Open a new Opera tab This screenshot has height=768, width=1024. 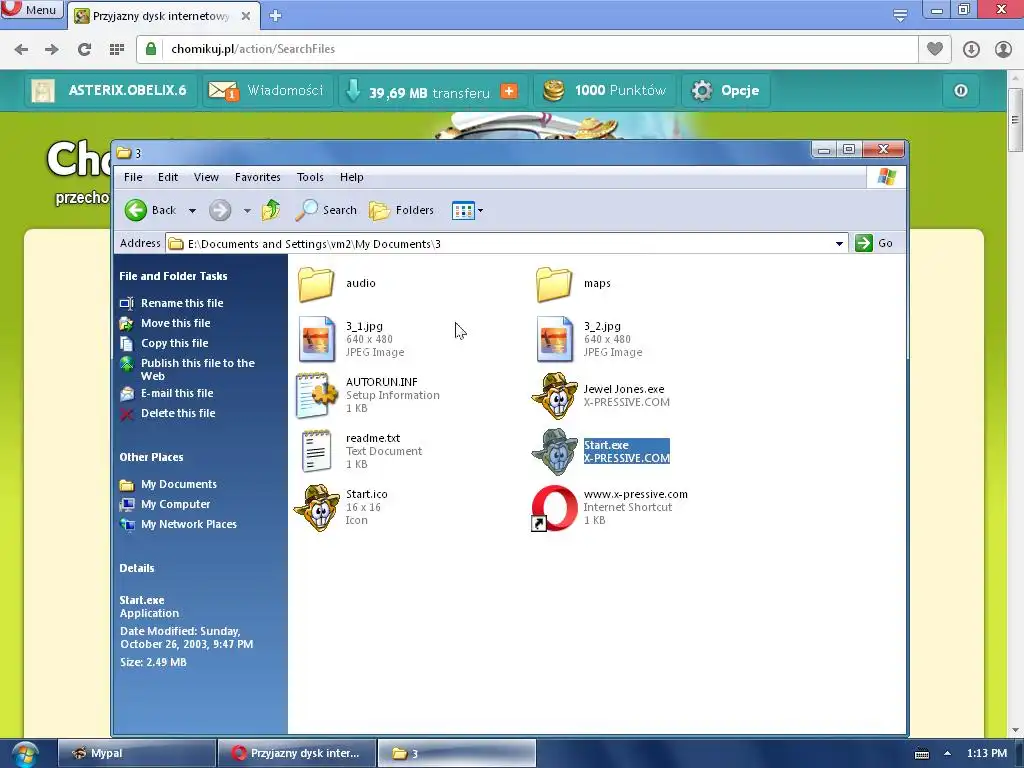pyautogui.click(x=276, y=16)
